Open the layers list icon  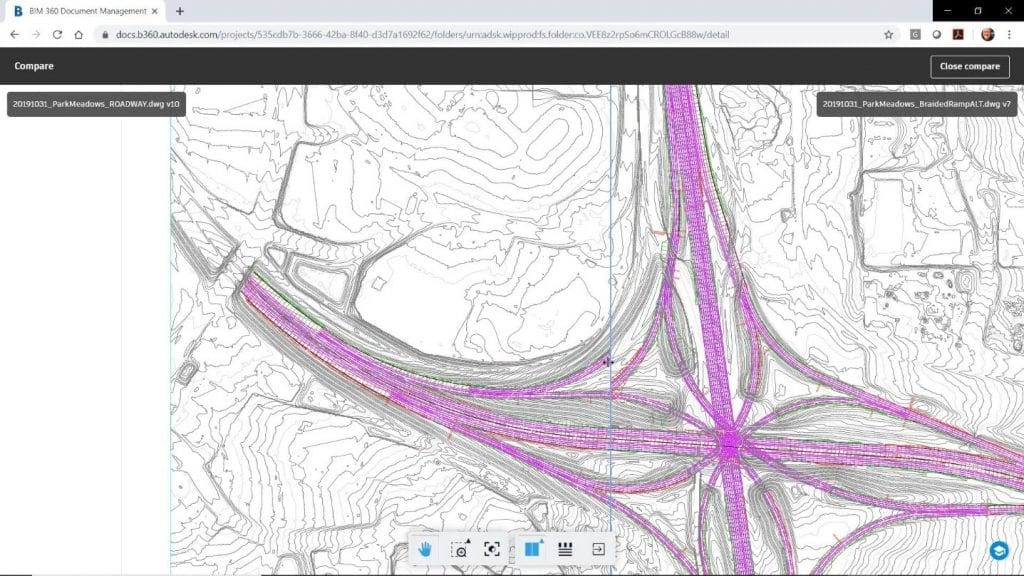pyautogui.click(x=564, y=549)
